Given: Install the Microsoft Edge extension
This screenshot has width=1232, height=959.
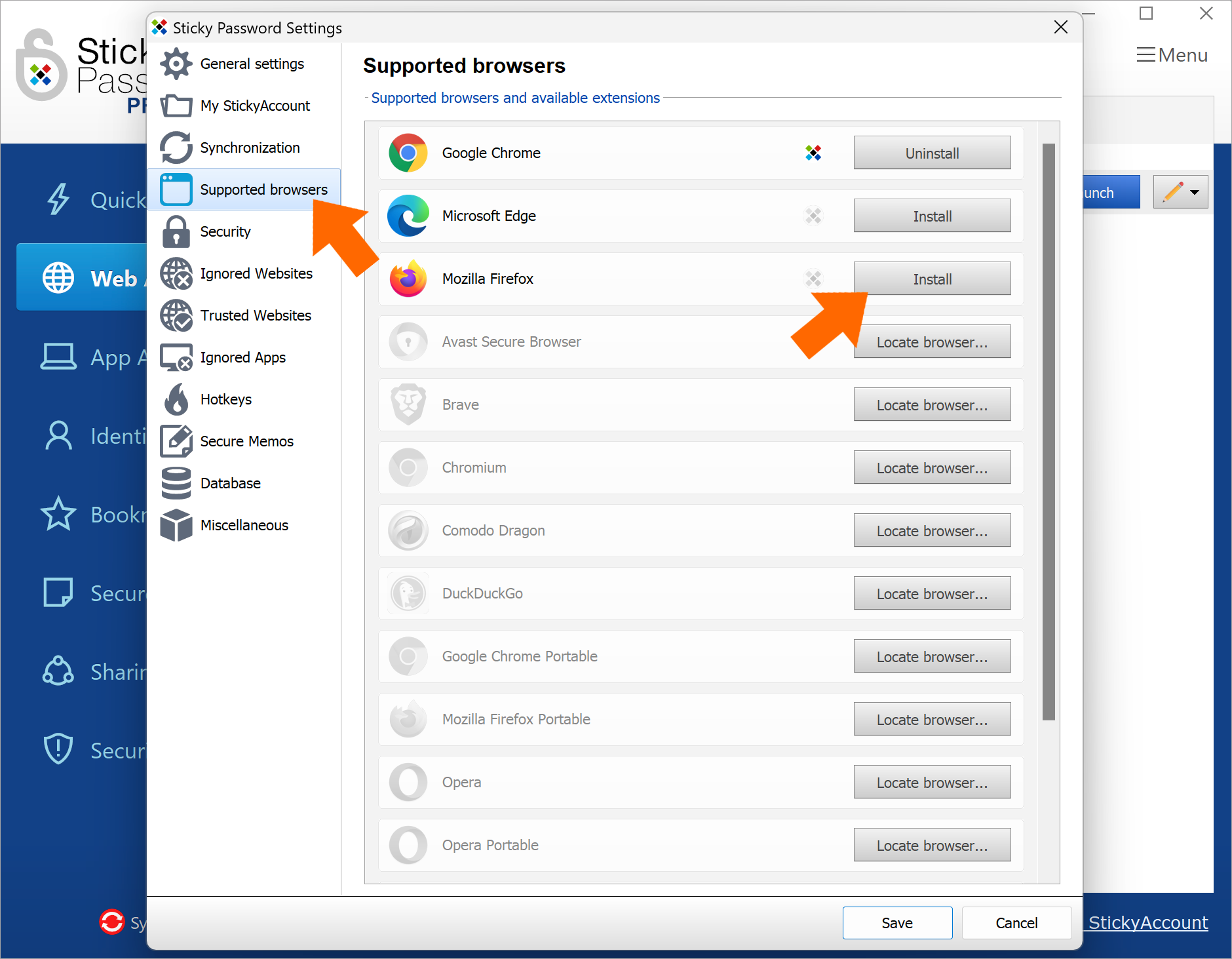Looking at the screenshot, I should click(x=932, y=216).
